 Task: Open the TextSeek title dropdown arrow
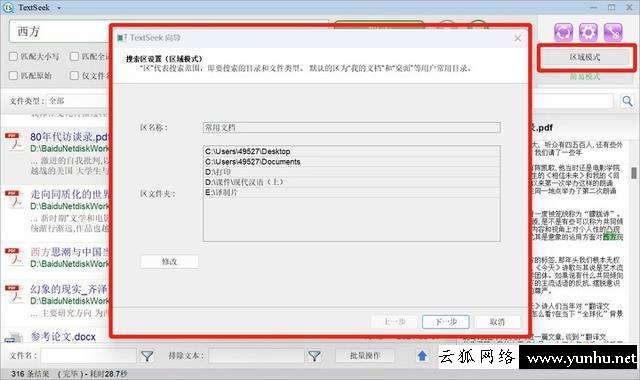59,8
